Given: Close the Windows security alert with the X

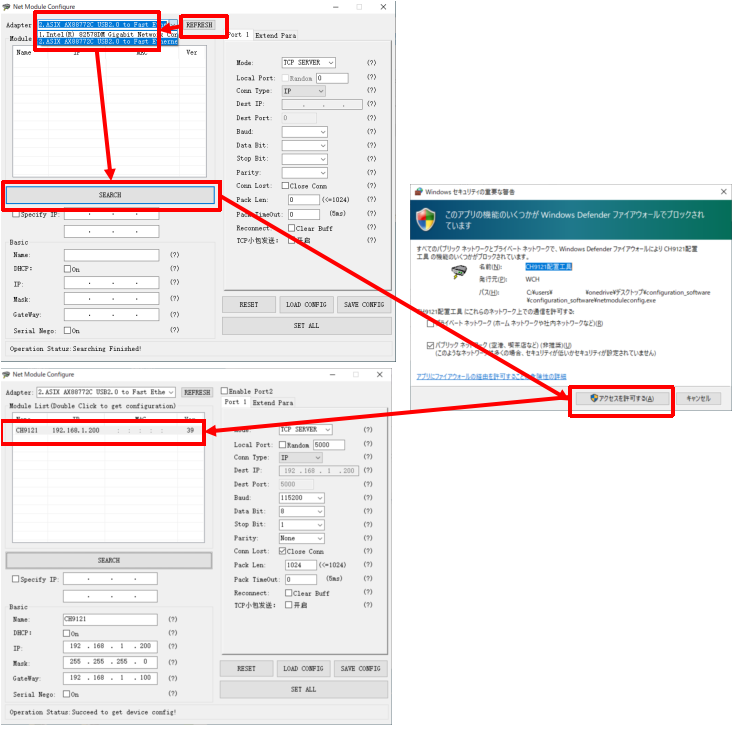Looking at the screenshot, I should click(723, 192).
